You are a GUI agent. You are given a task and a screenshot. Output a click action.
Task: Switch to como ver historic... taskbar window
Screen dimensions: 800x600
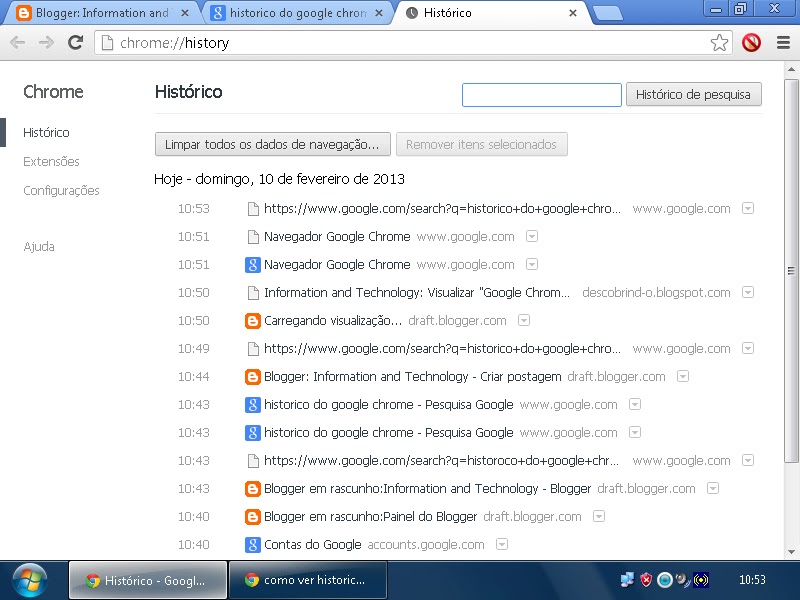click(x=308, y=580)
